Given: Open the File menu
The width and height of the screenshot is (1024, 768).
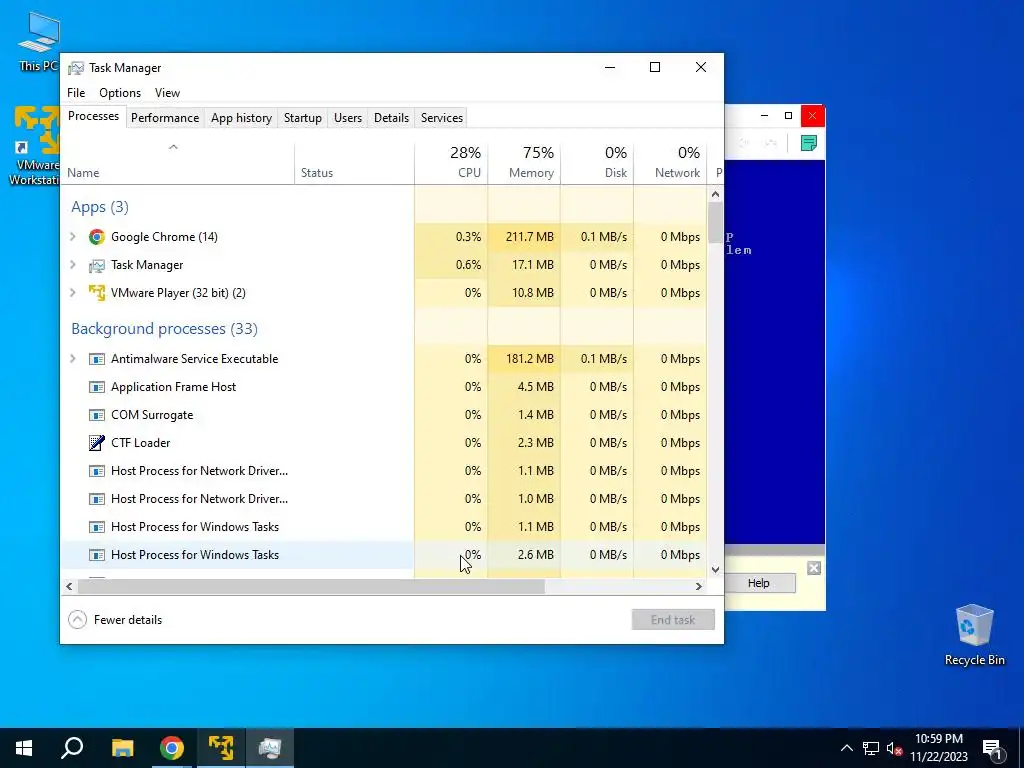Looking at the screenshot, I should pos(76,93).
